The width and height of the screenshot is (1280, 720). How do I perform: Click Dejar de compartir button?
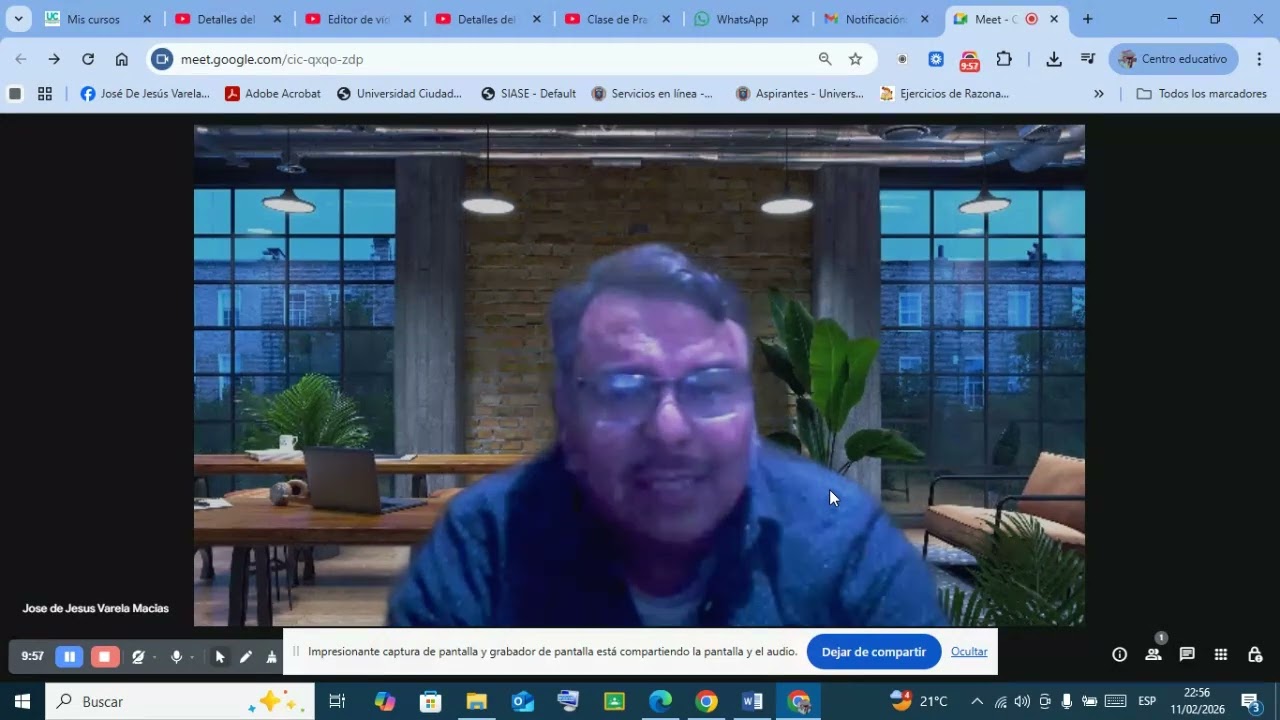click(x=874, y=652)
